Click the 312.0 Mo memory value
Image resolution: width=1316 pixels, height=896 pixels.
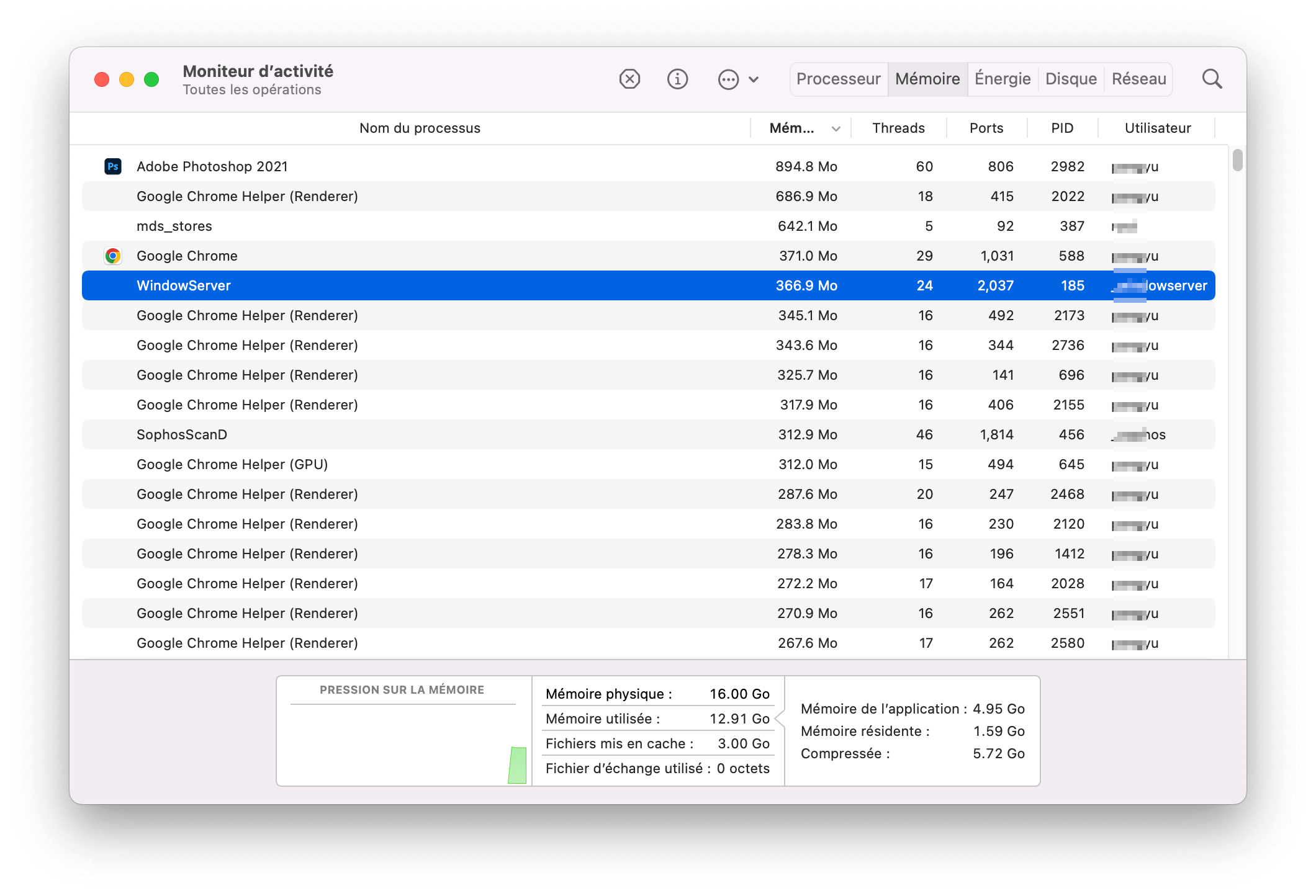tap(808, 464)
